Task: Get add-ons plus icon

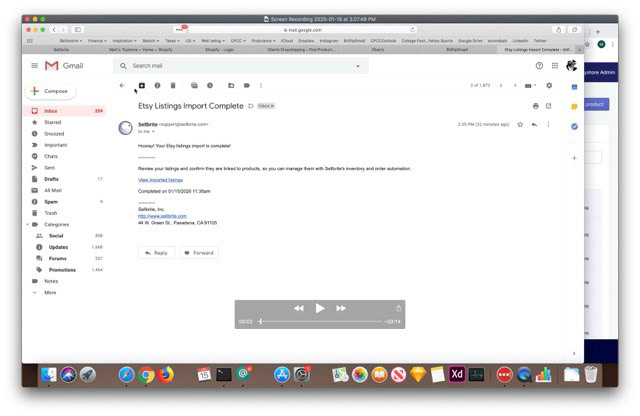Action: pos(574,158)
